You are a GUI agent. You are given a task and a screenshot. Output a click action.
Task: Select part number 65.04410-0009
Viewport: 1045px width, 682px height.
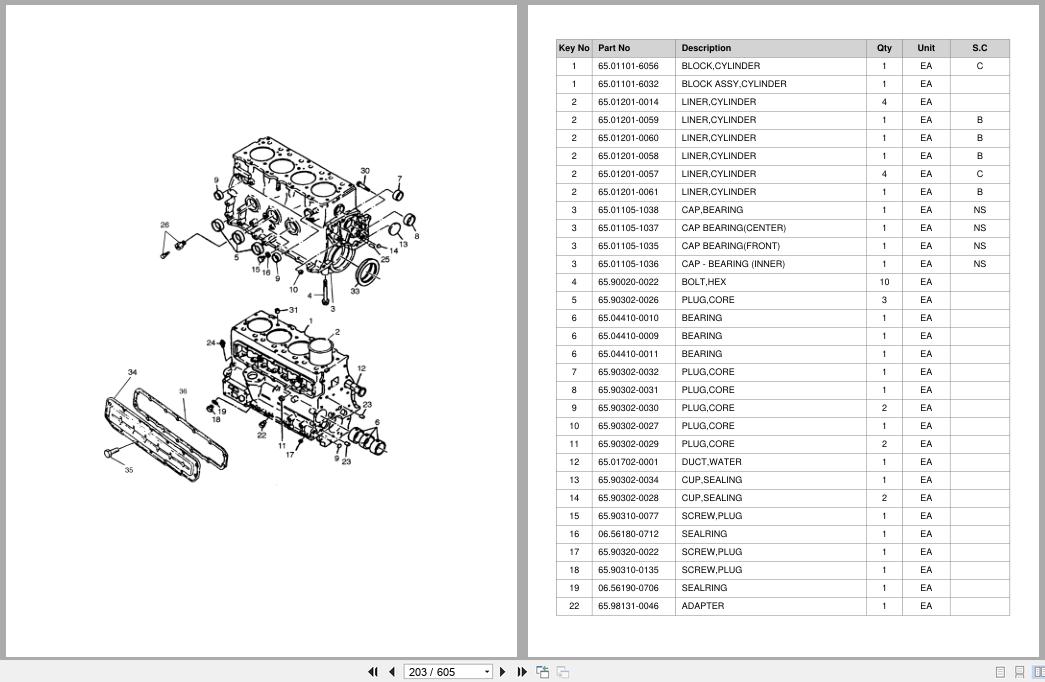tap(628, 336)
